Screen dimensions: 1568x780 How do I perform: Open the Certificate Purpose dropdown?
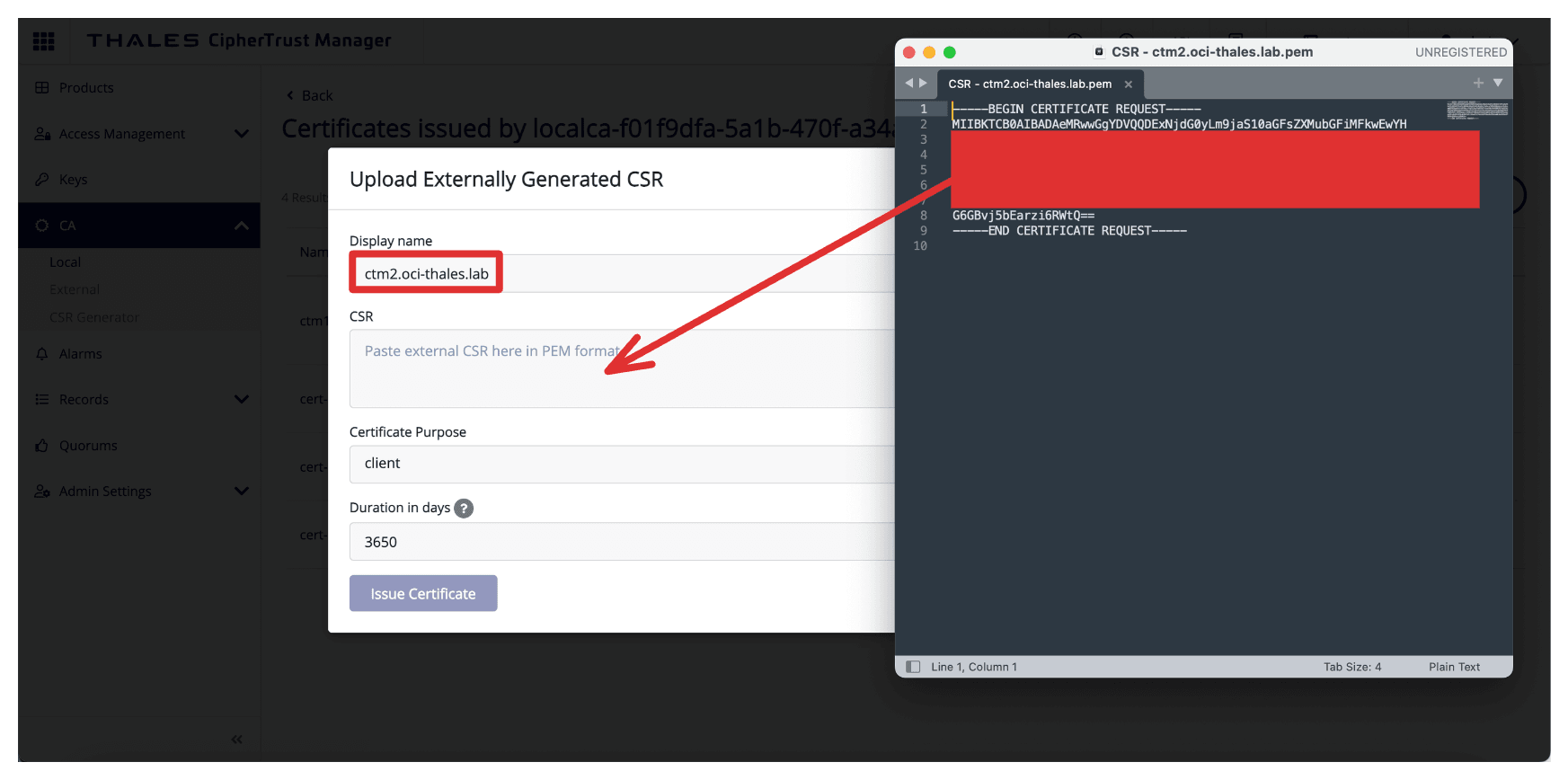622,464
